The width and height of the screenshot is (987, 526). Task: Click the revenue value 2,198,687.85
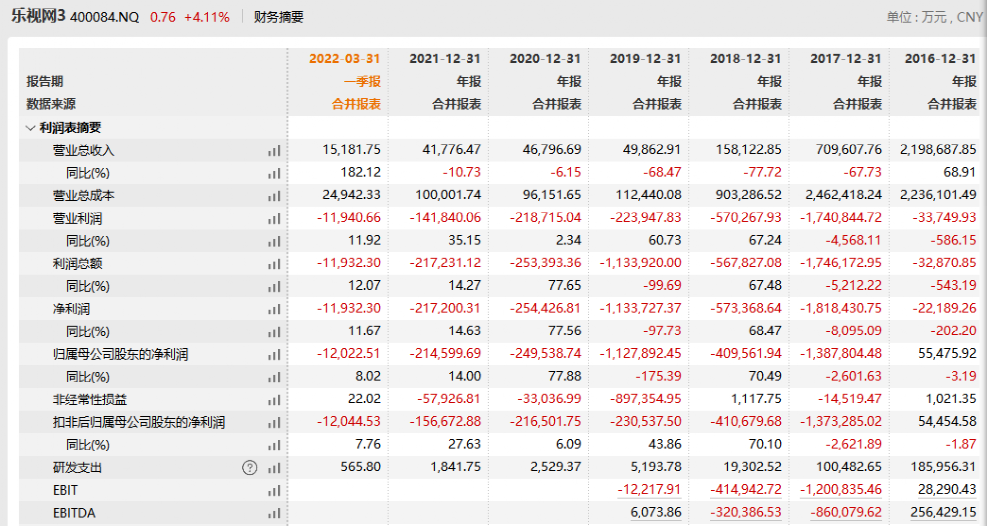939,150
